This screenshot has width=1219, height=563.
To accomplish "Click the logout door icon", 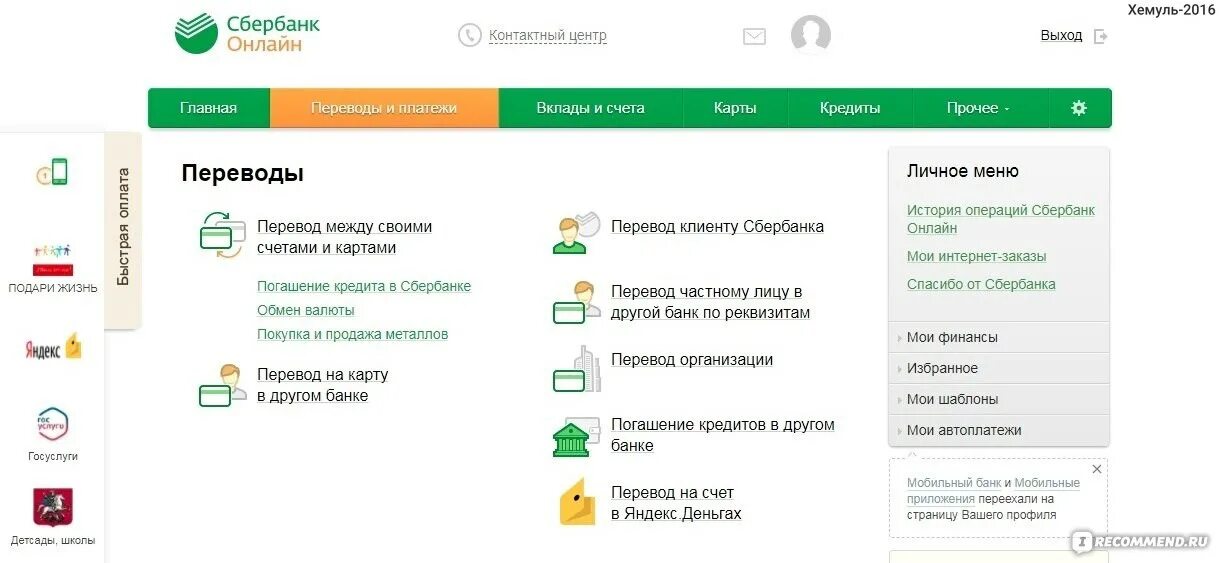I will [1101, 36].
